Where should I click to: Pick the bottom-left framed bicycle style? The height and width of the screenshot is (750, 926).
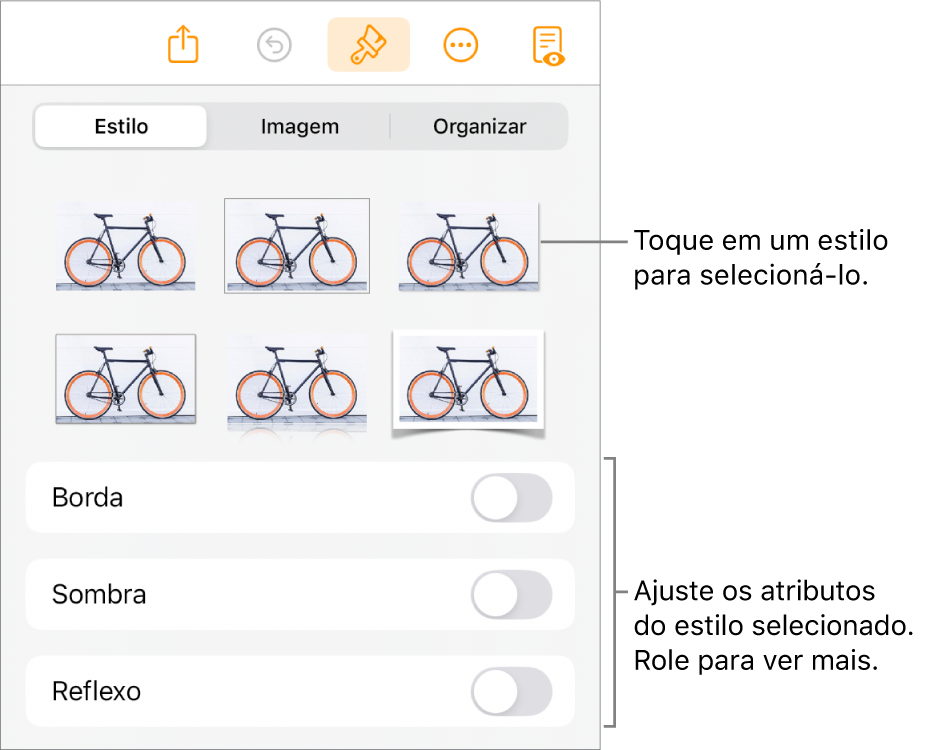click(125, 379)
